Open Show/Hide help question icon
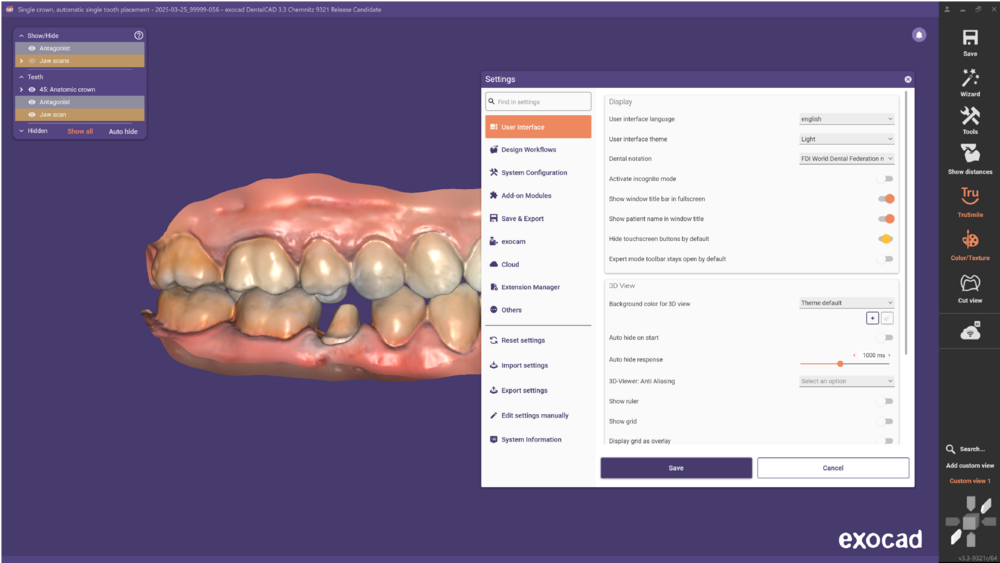The height and width of the screenshot is (563, 1000). [138, 35]
